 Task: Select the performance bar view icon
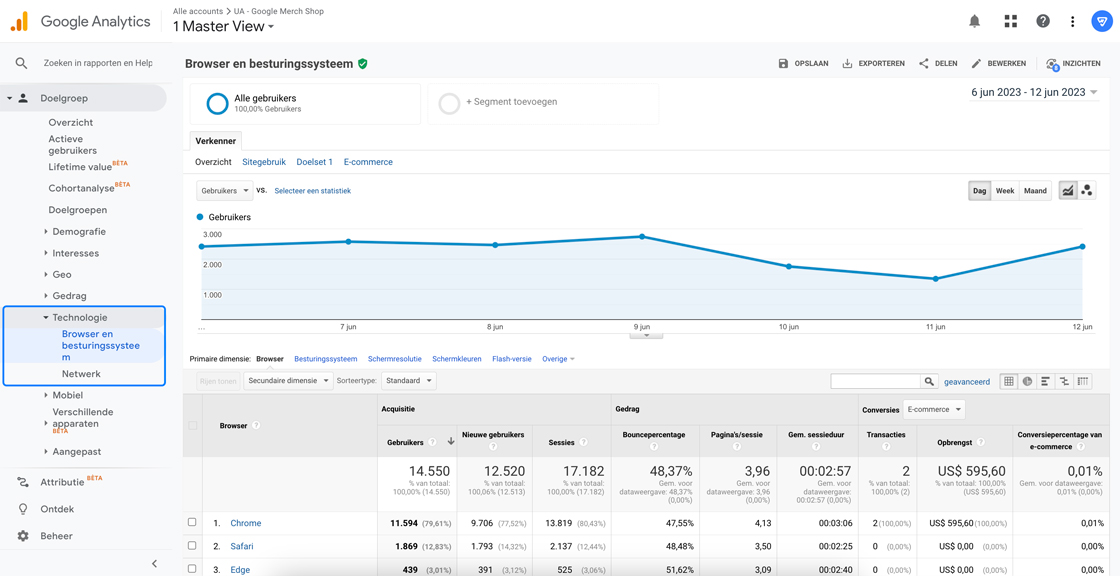tap(1046, 382)
